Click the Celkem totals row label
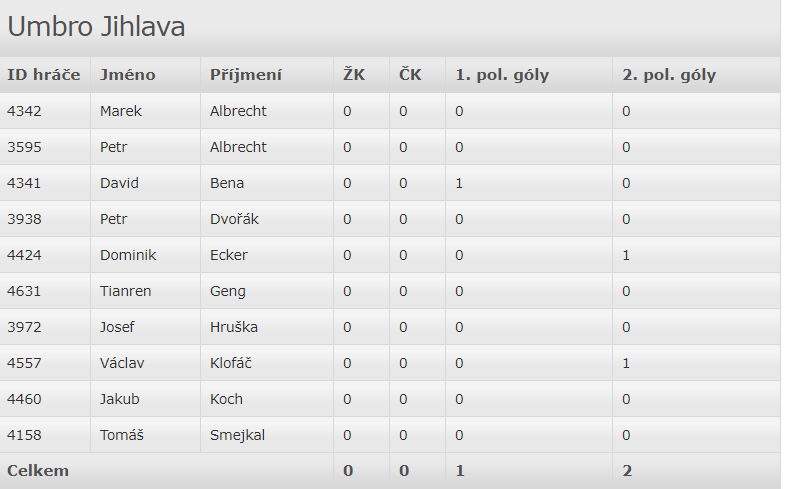Viewport: 786px width, 489px height. (38, 471)
